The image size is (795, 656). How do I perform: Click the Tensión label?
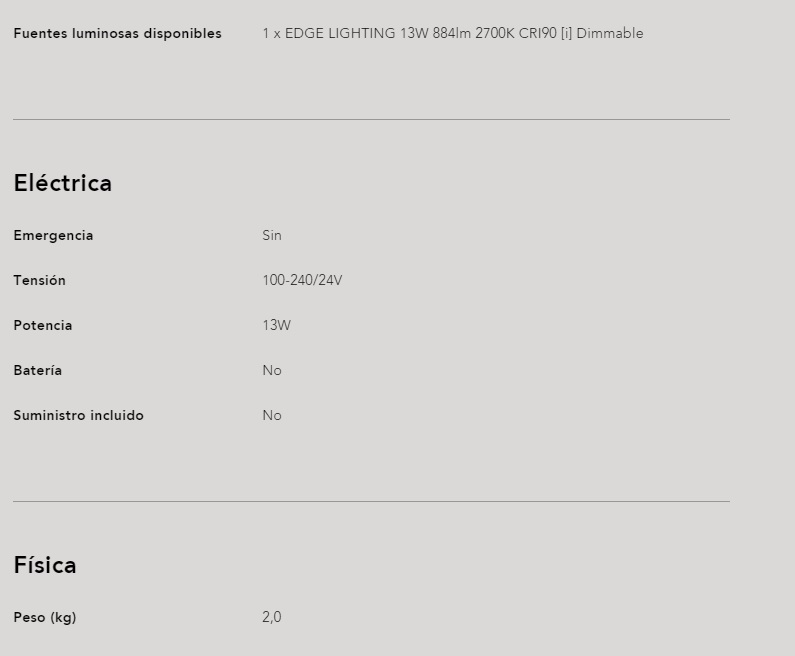[40, 280]
